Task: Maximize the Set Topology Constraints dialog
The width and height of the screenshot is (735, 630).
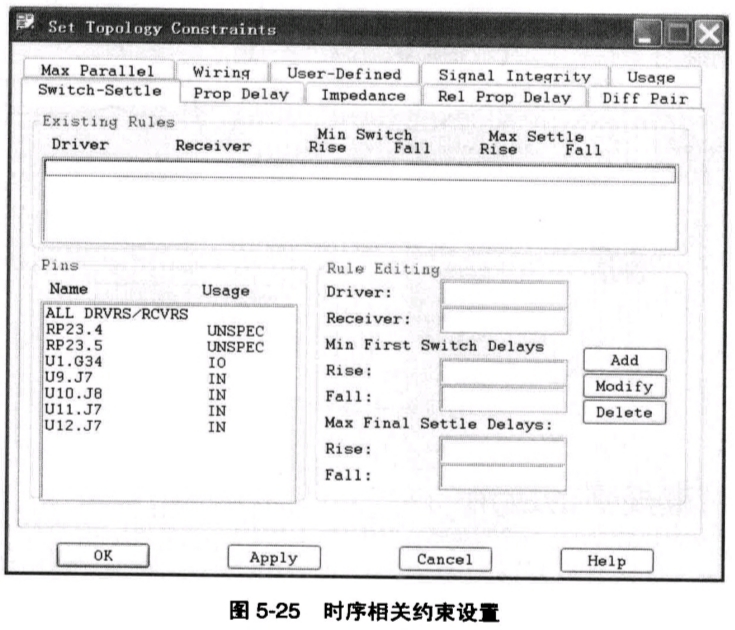Action: pyautogui.click(x=679, y=34)
